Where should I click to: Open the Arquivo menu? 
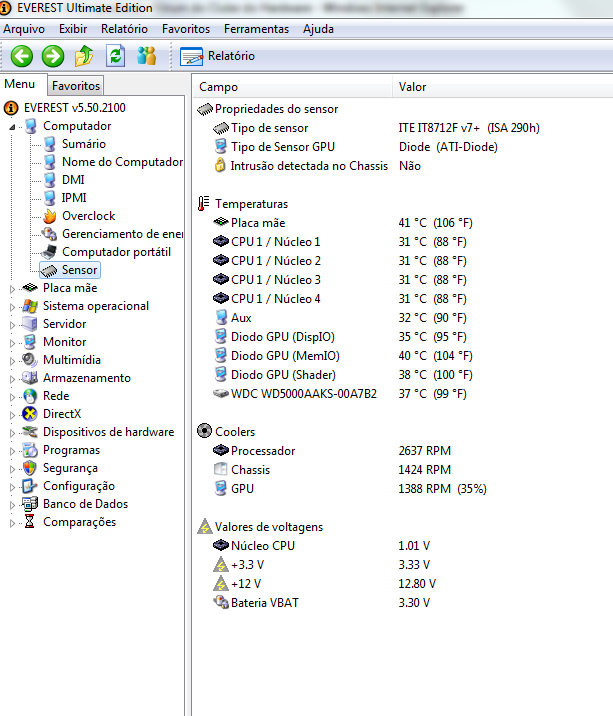click(x=24, y=29)
